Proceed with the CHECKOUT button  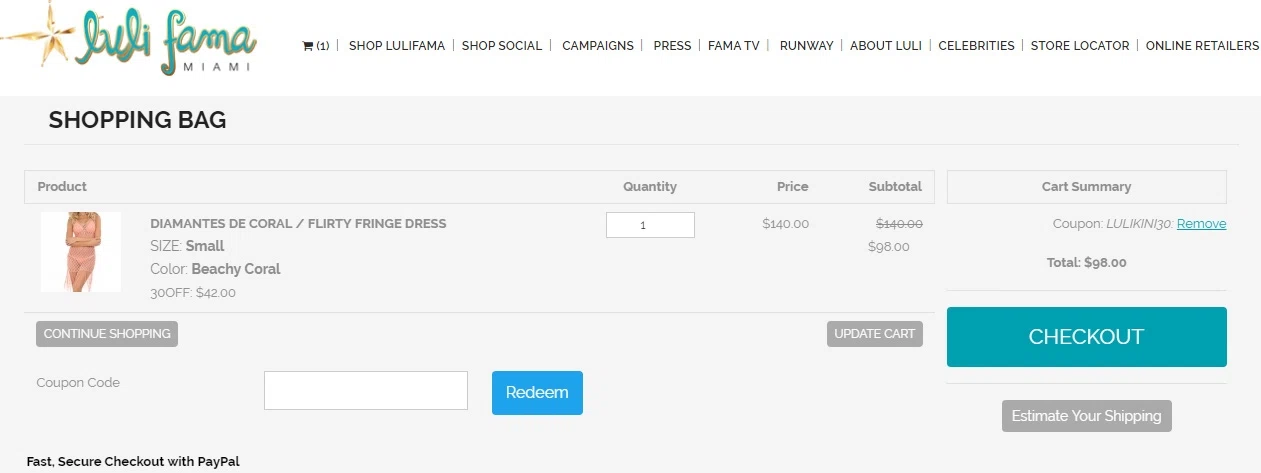click(1086, 337)
